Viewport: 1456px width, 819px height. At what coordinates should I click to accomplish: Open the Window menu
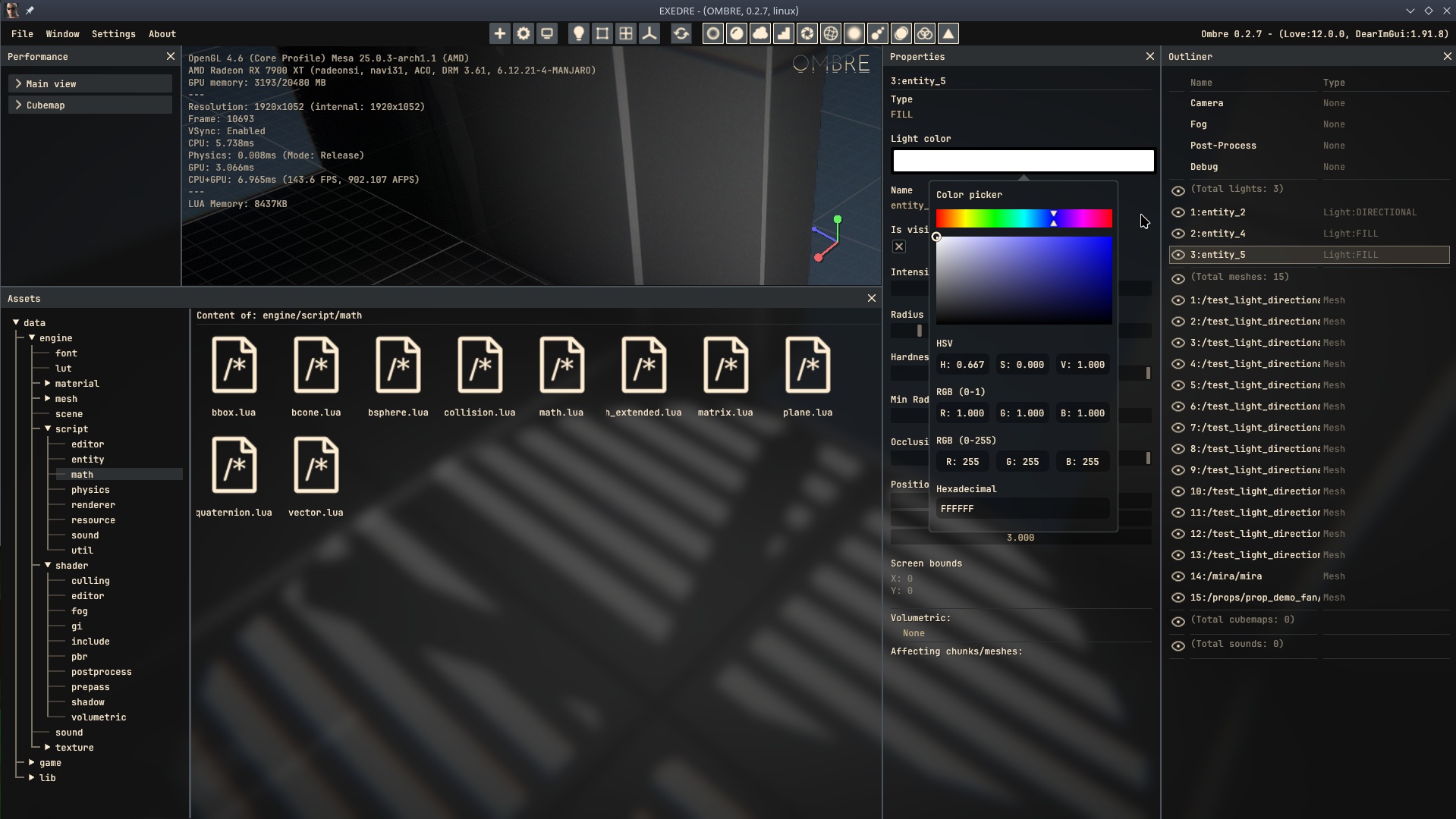pyautogui.click(x=62, y=34)
